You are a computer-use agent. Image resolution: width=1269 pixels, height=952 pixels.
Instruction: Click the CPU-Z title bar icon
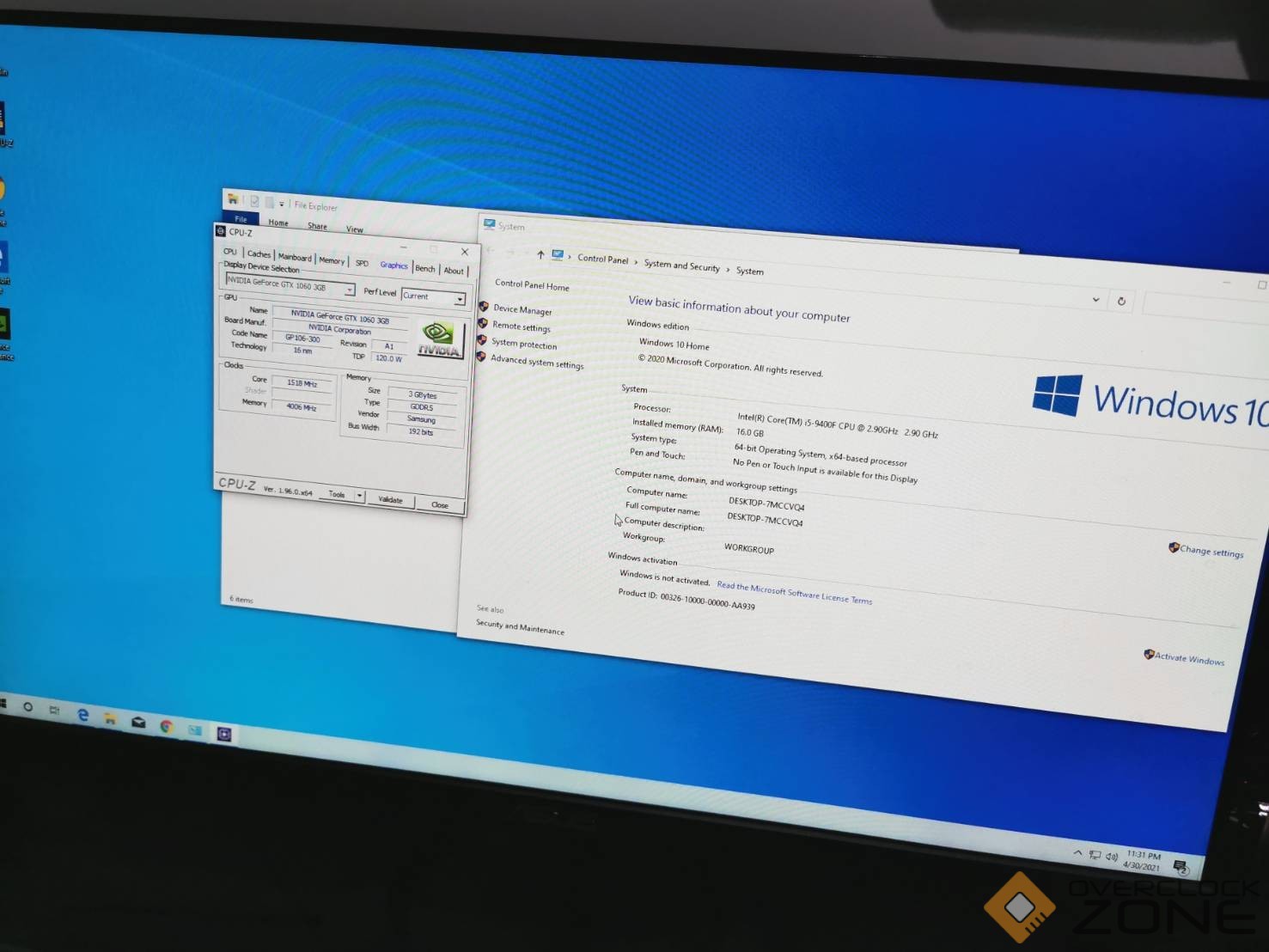tap(220, 231)
